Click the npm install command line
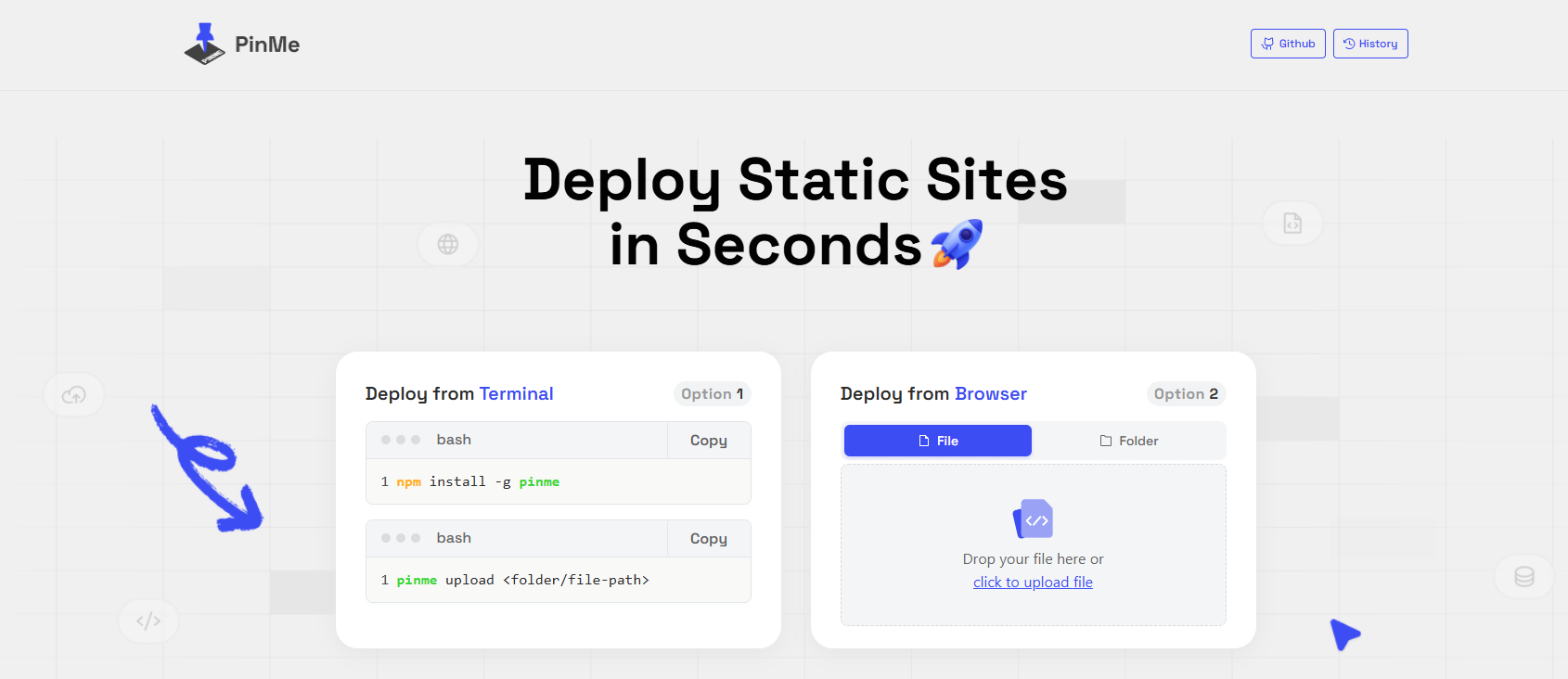The width and height of the screenshot is (1568, 679). click(x=559, y=481)
